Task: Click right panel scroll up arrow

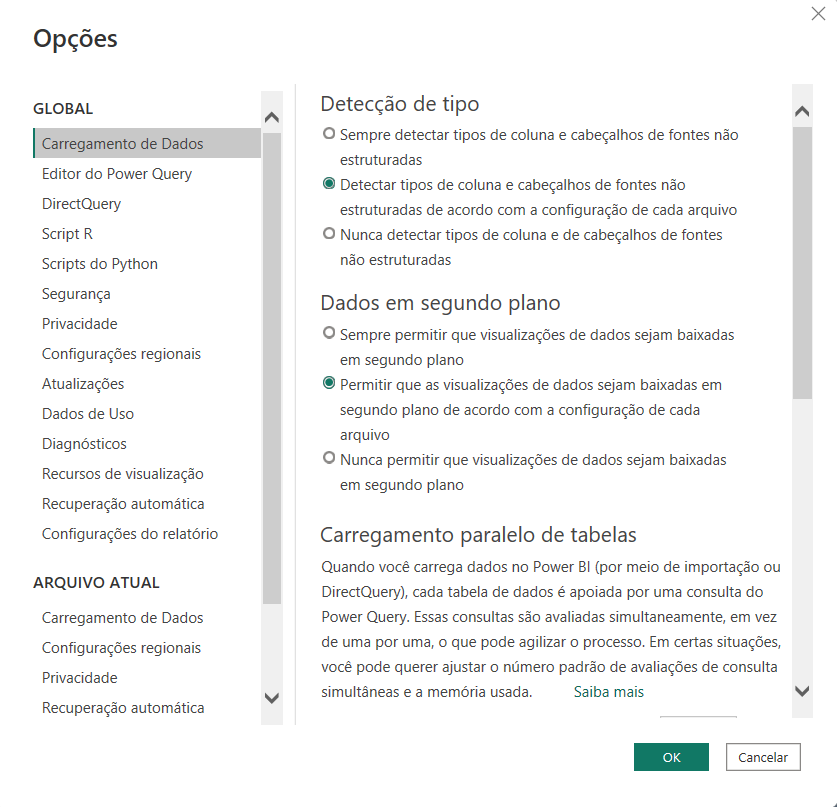Action: (x=802, y=111)
